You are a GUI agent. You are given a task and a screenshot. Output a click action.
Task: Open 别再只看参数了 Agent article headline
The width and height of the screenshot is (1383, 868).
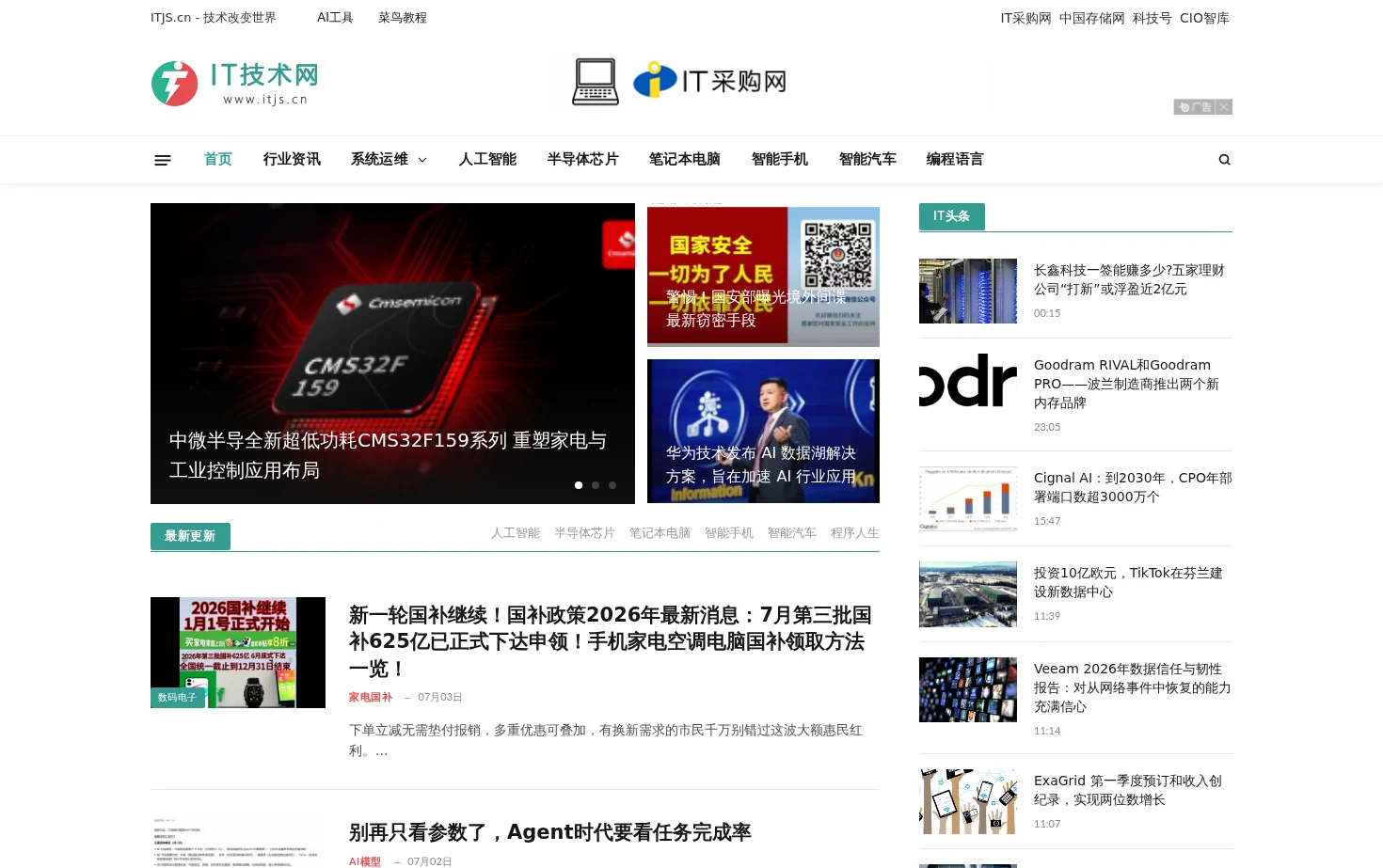tap(550, 832)
